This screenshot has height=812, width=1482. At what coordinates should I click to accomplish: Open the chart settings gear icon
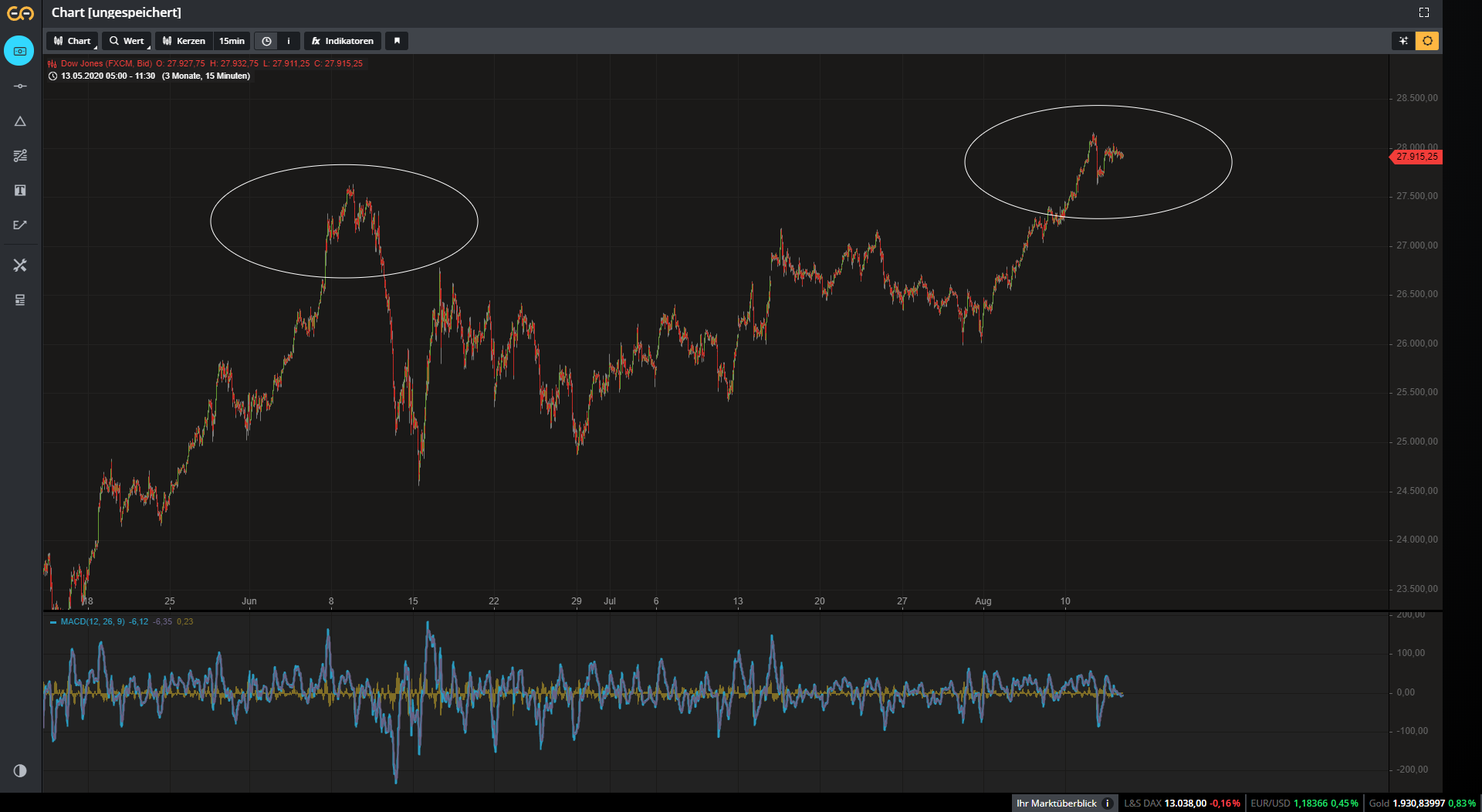1427,41
